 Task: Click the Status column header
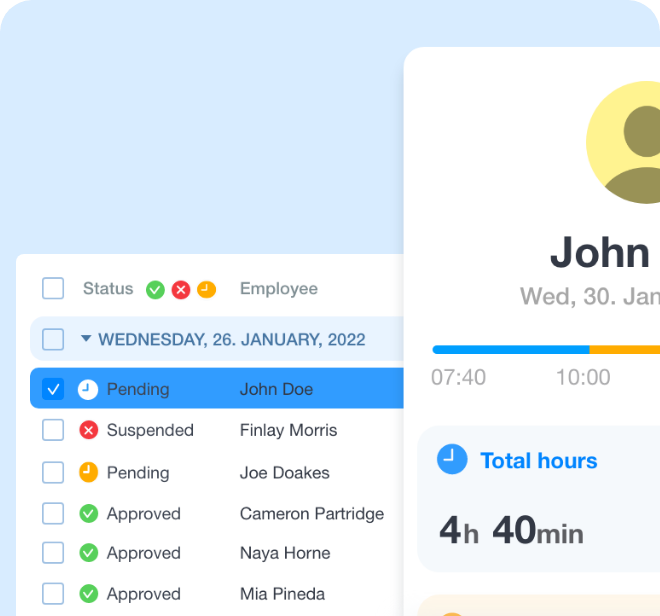[108, 289]
